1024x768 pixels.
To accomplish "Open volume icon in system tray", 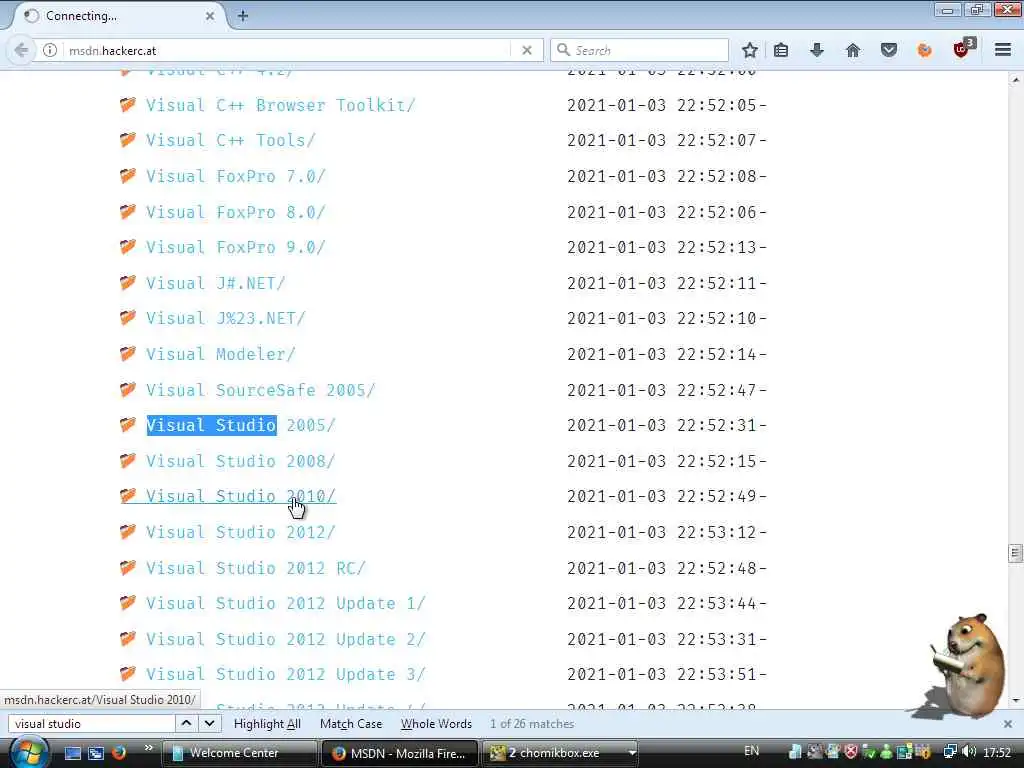I will coord(969,752).
